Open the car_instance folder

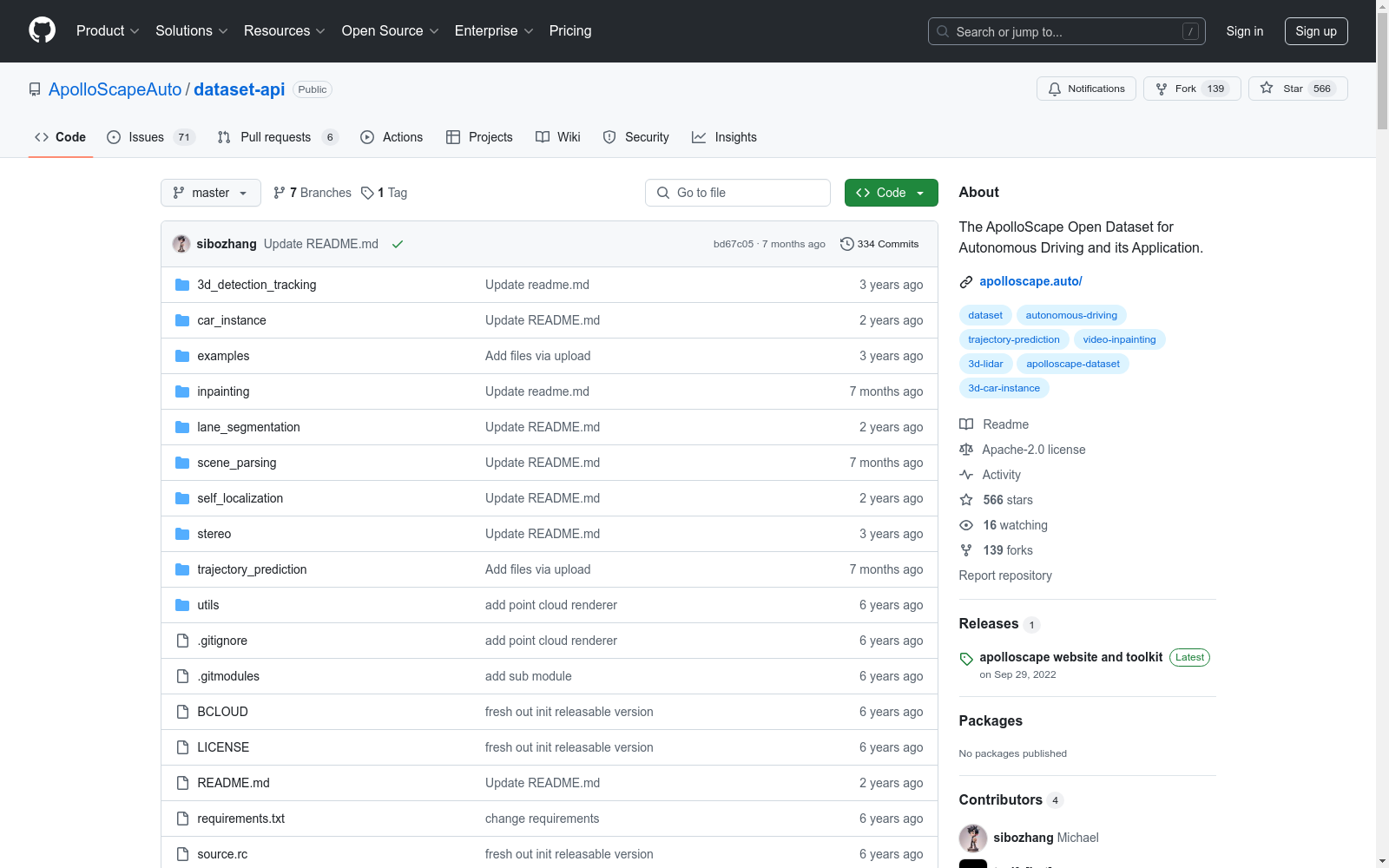coord(232,320)
